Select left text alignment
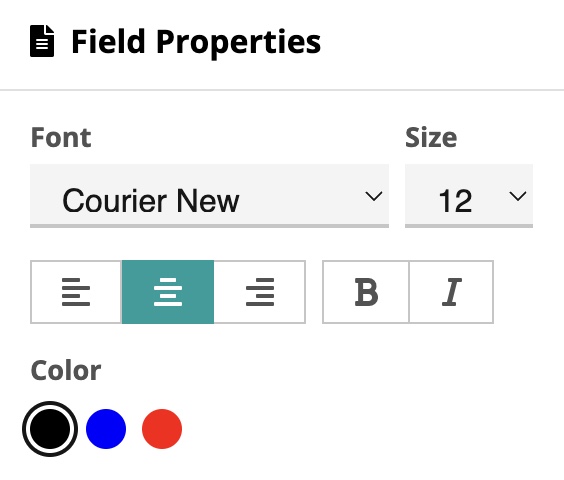The height and width of the screenshot is (480, 564). click(76, 292)
